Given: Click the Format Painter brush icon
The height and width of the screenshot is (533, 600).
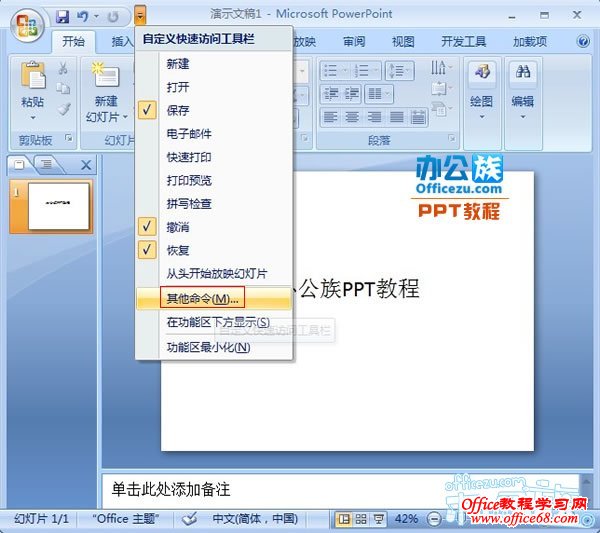Looking at the screenshot, I should tap(64, 109).
